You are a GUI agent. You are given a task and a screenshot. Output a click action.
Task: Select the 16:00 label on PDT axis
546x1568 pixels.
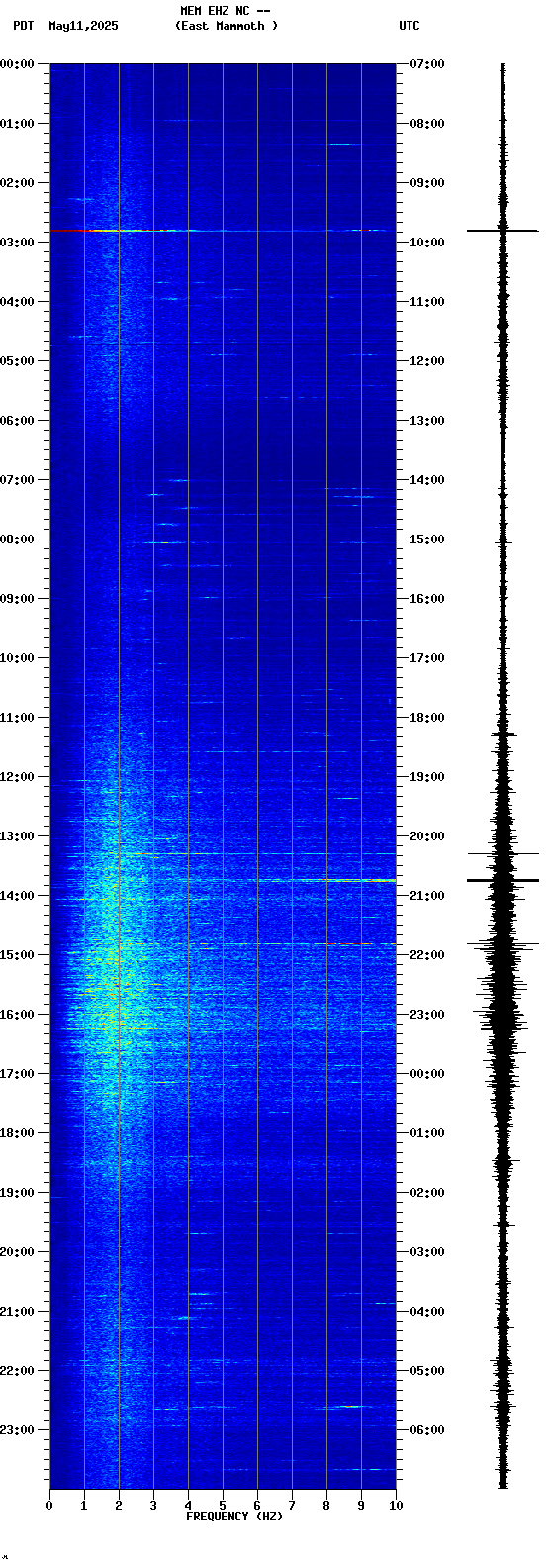[x=18, y=1015]
